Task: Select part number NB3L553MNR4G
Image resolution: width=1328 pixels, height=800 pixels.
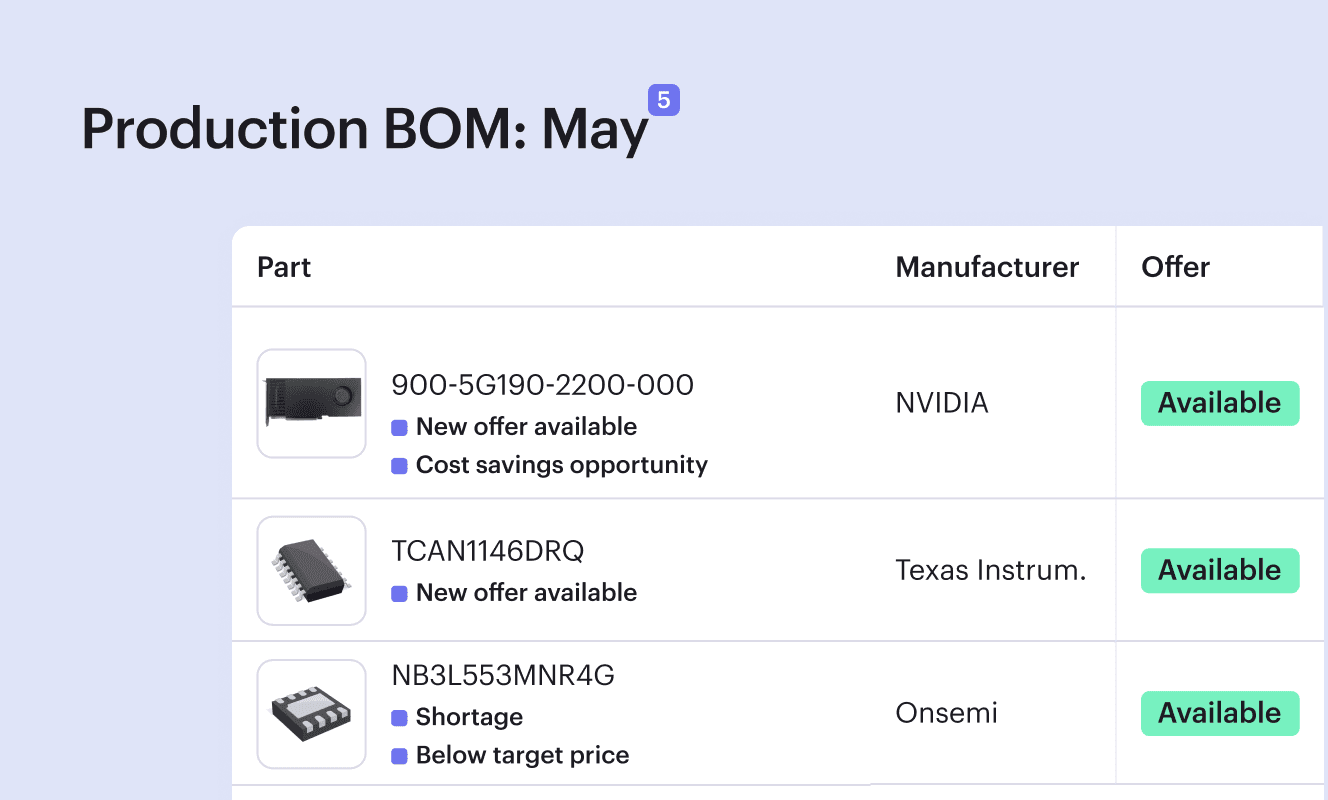Action: tap(503, 676)
